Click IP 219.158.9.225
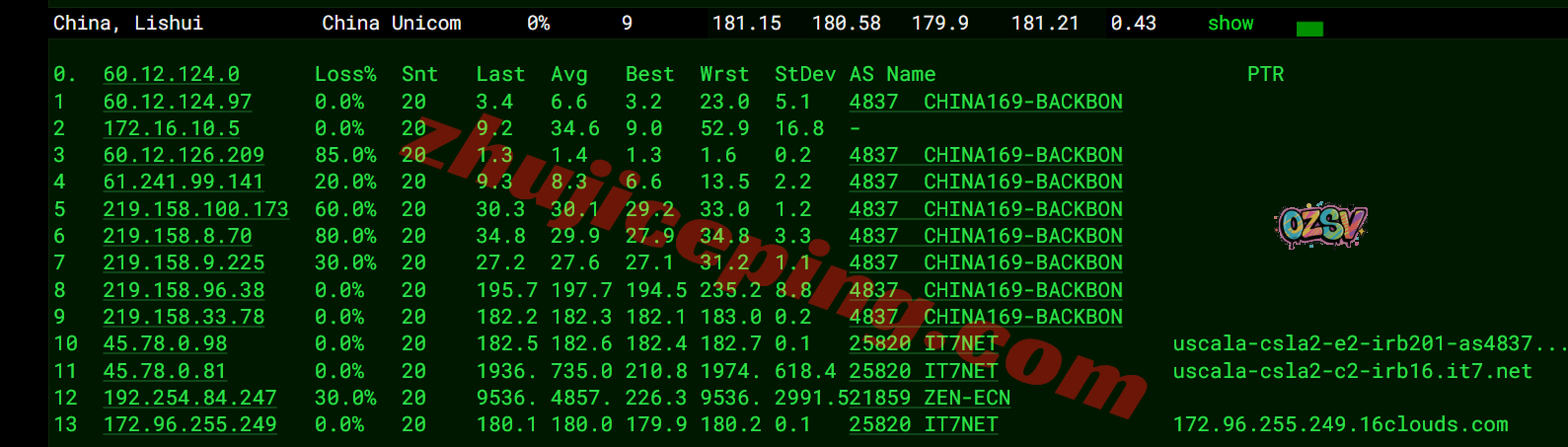 pyautogui.click(x=184, y=262)
